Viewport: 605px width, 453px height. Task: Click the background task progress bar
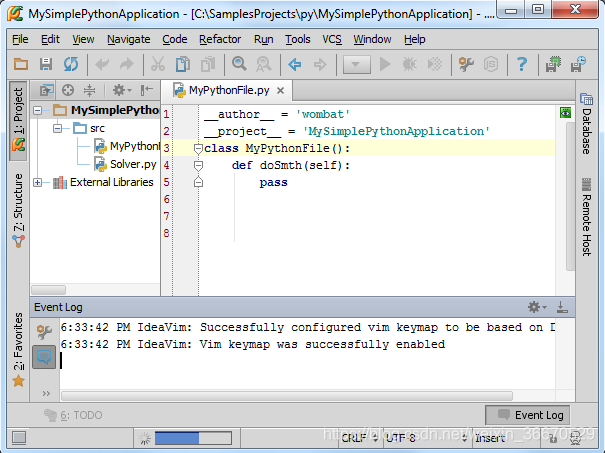(x=193, y=438)
